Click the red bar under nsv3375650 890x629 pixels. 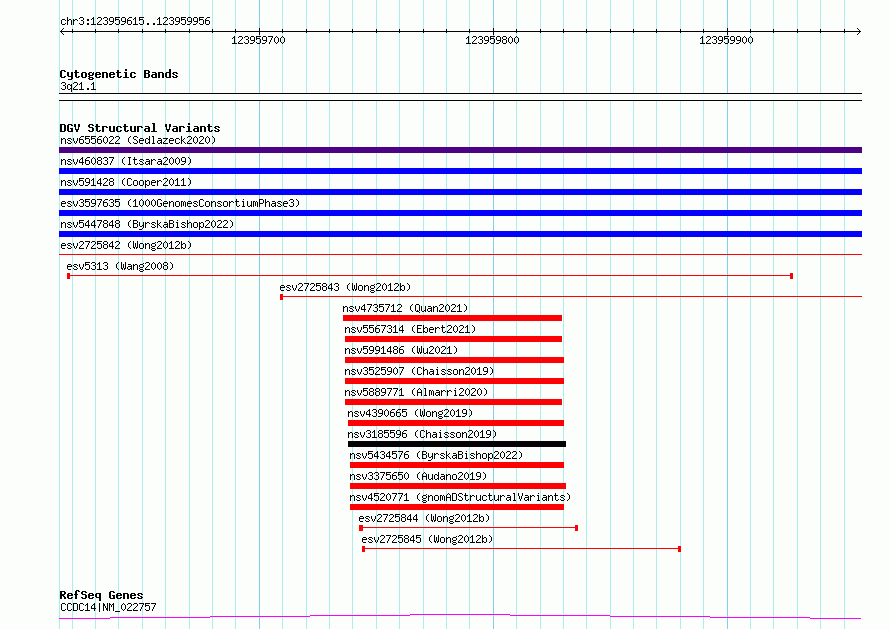coord(458,486)
